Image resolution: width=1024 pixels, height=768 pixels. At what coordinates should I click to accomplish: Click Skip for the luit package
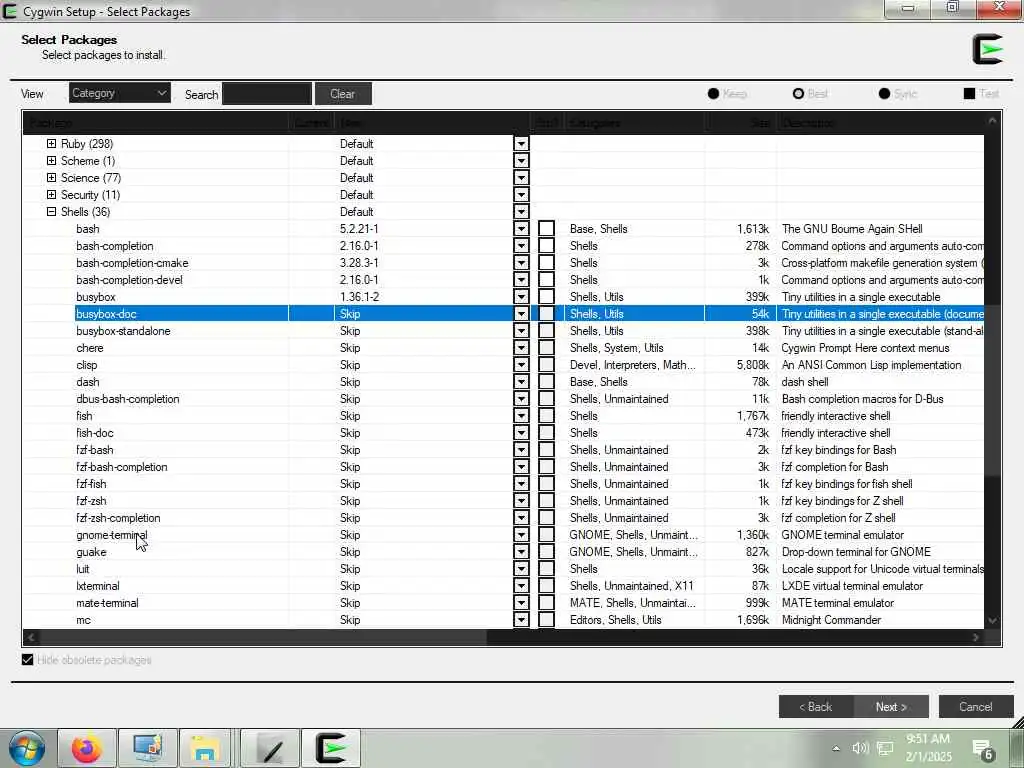349,568
